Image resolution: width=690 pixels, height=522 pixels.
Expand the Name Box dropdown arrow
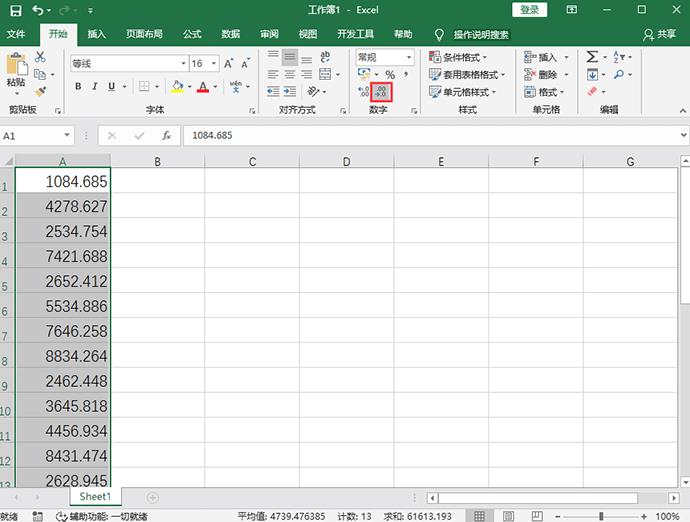(x=67, y=135)
